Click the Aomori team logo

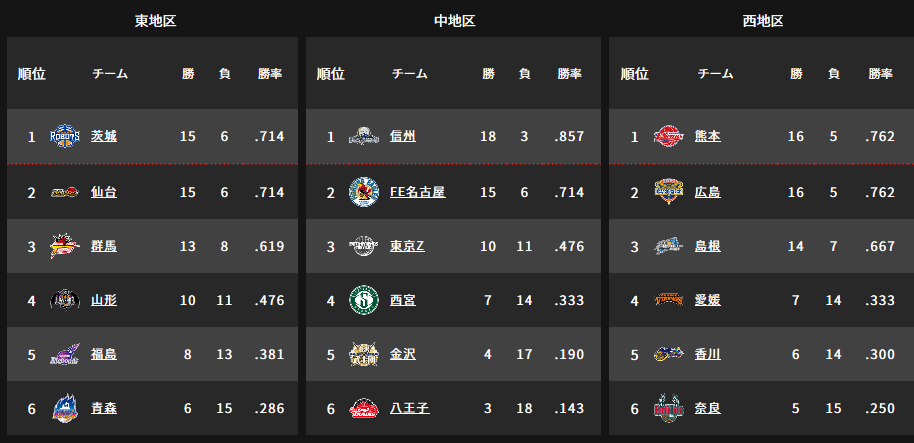(x=65, y=408)
